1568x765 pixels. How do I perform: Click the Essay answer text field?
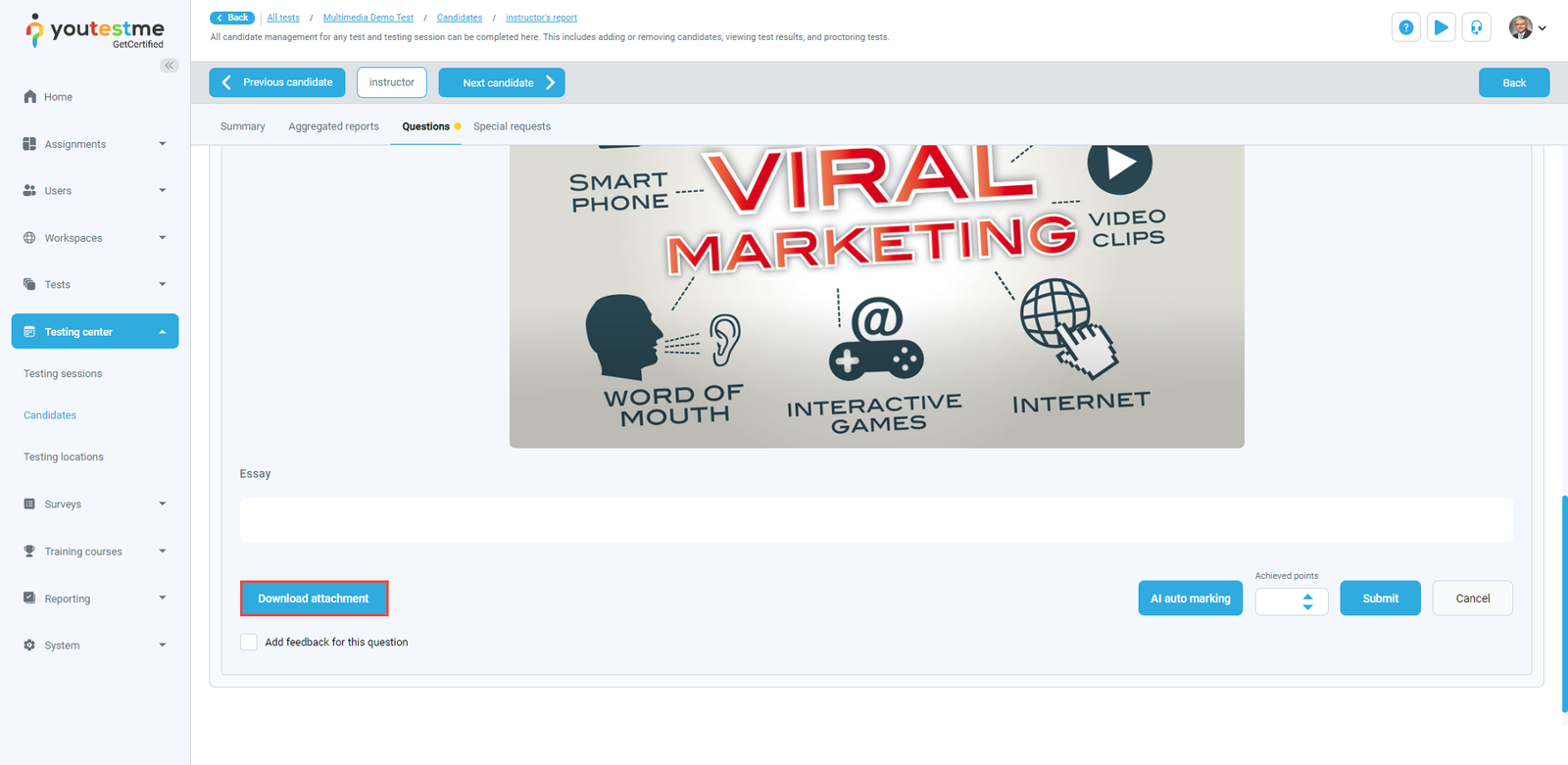875,520
